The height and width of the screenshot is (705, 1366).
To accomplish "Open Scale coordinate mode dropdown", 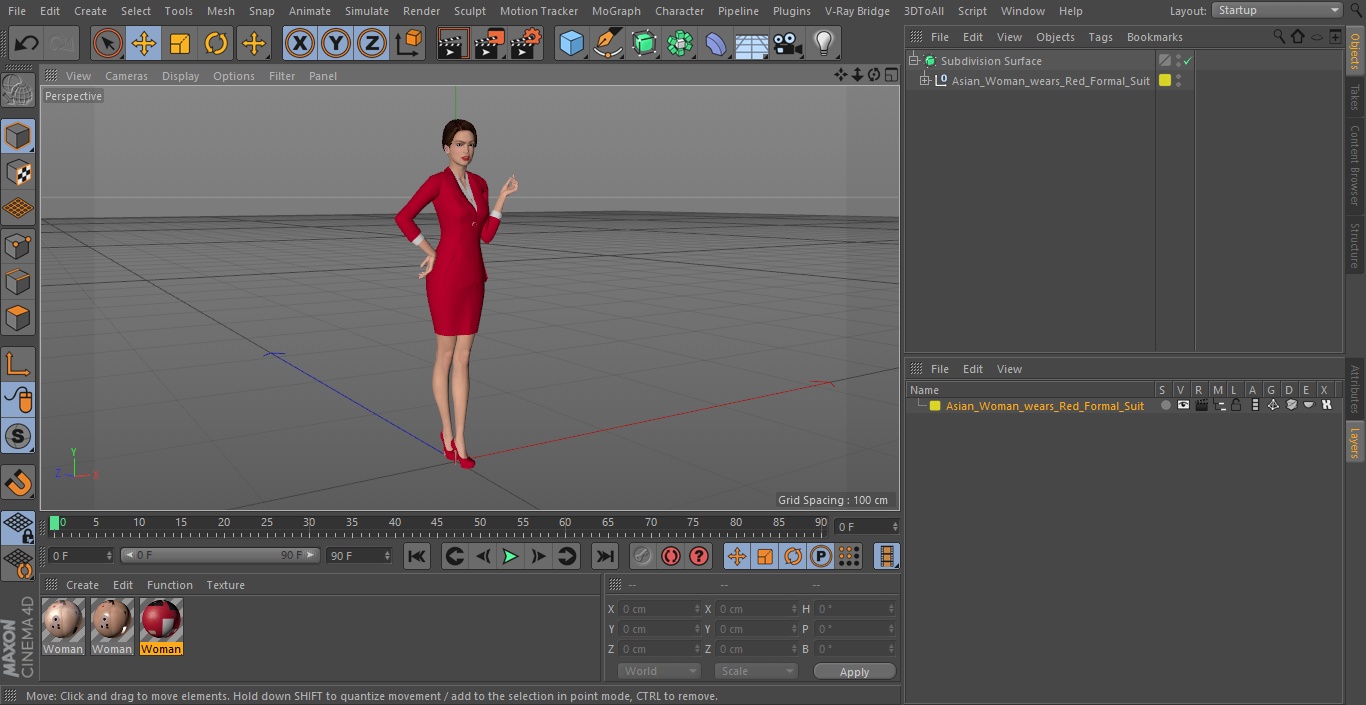I will coord(756,671).
